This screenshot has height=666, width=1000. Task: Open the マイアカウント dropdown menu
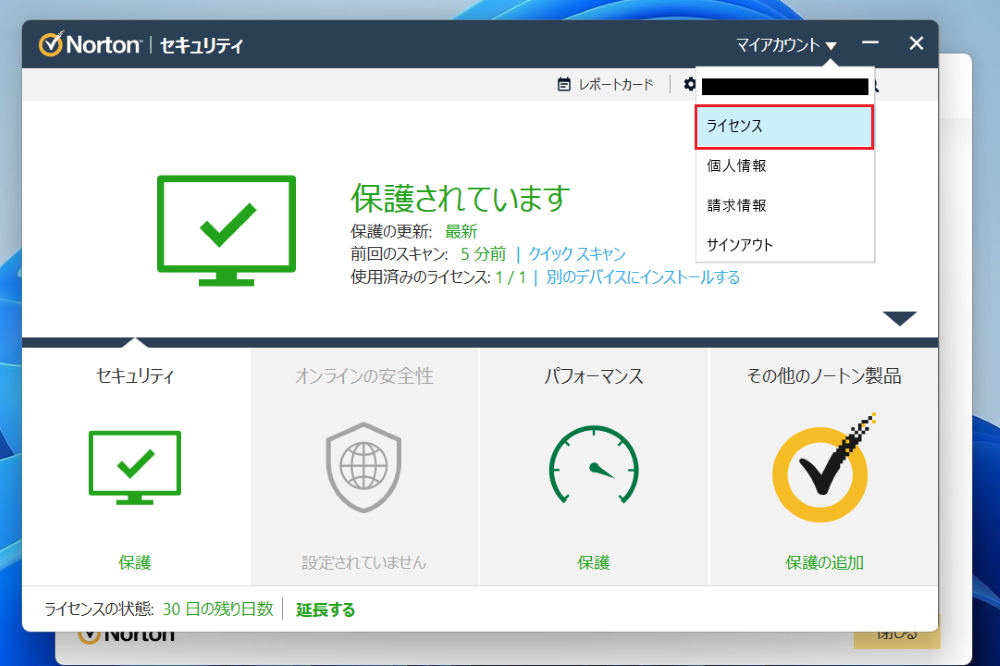(786, 45)
